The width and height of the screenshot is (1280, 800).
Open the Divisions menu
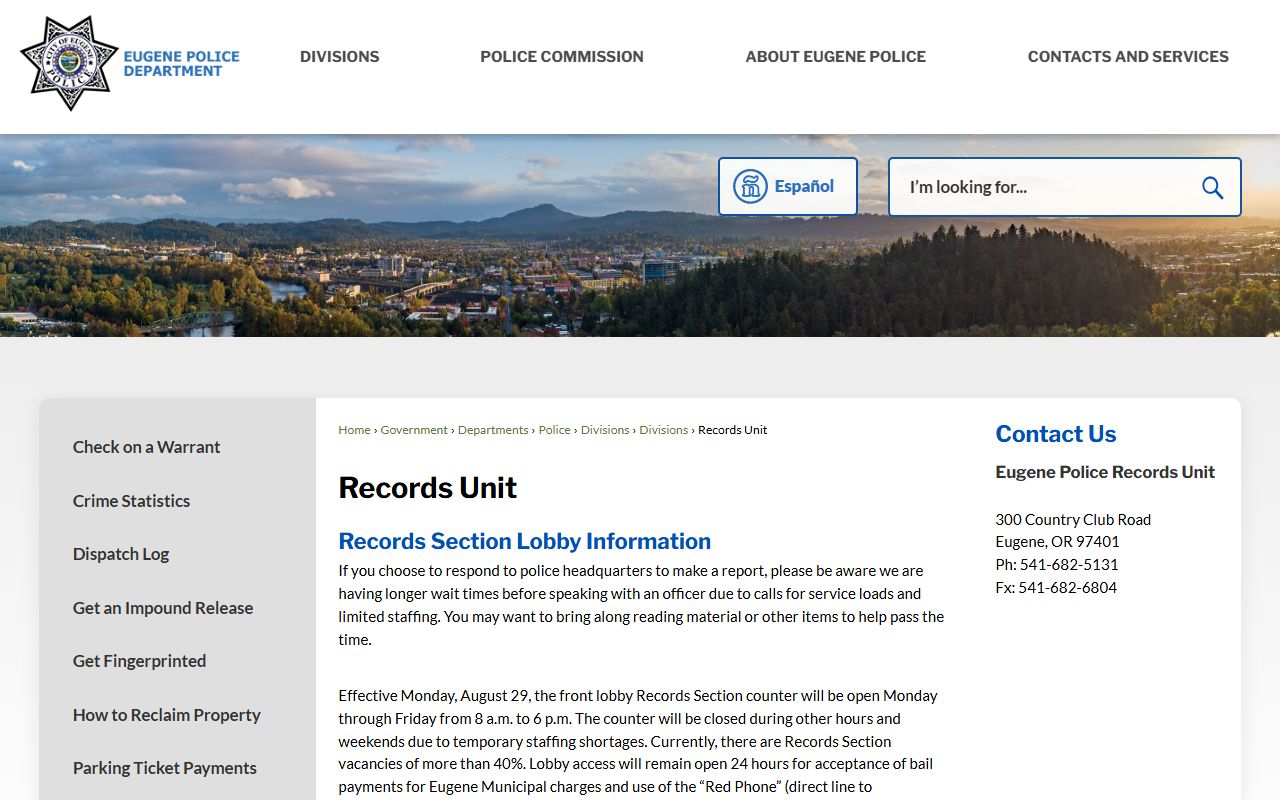click(340, 57)
